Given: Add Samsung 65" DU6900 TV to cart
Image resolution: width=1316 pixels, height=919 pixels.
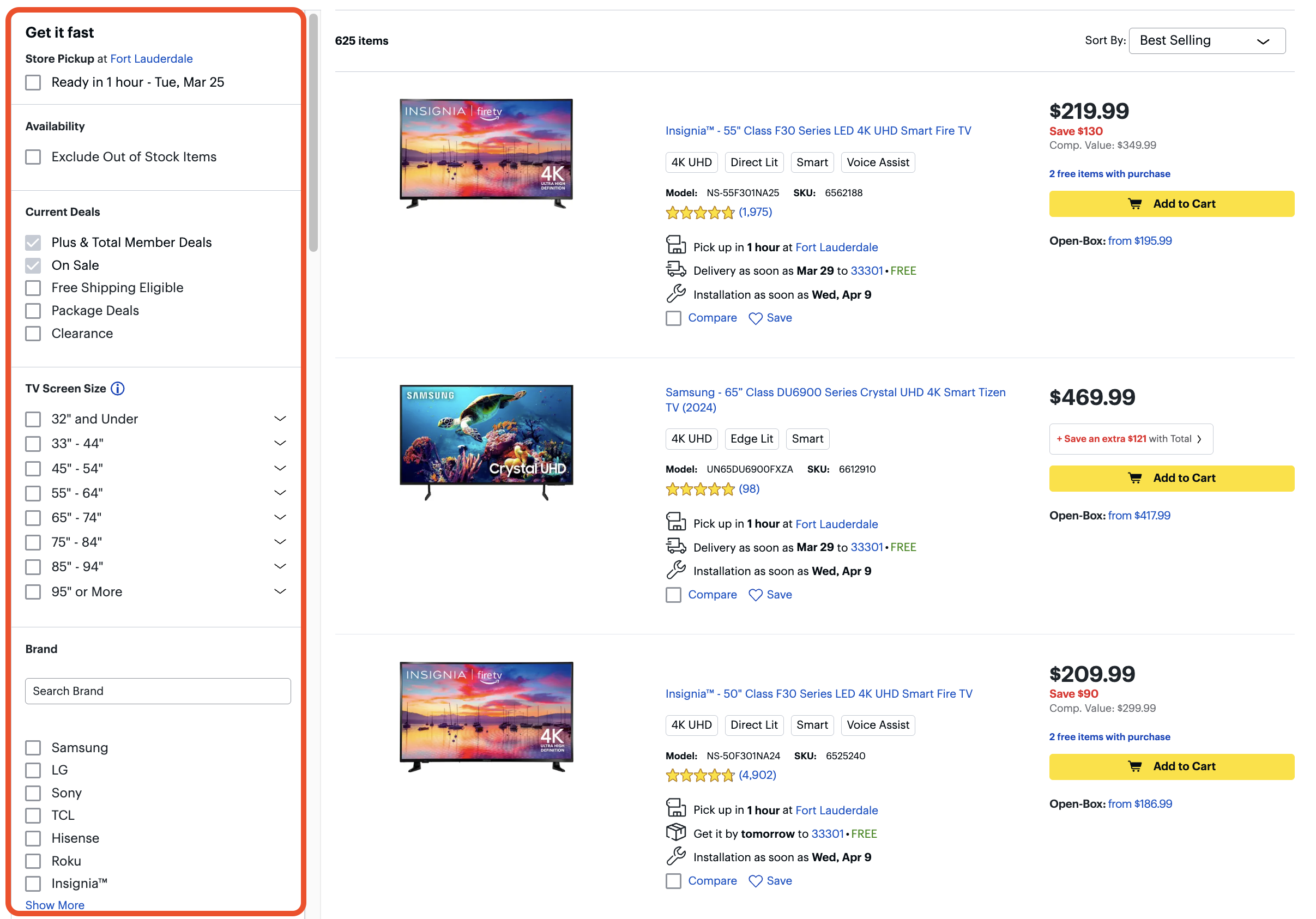Looking at the screenshot, I should point(1171,479).
